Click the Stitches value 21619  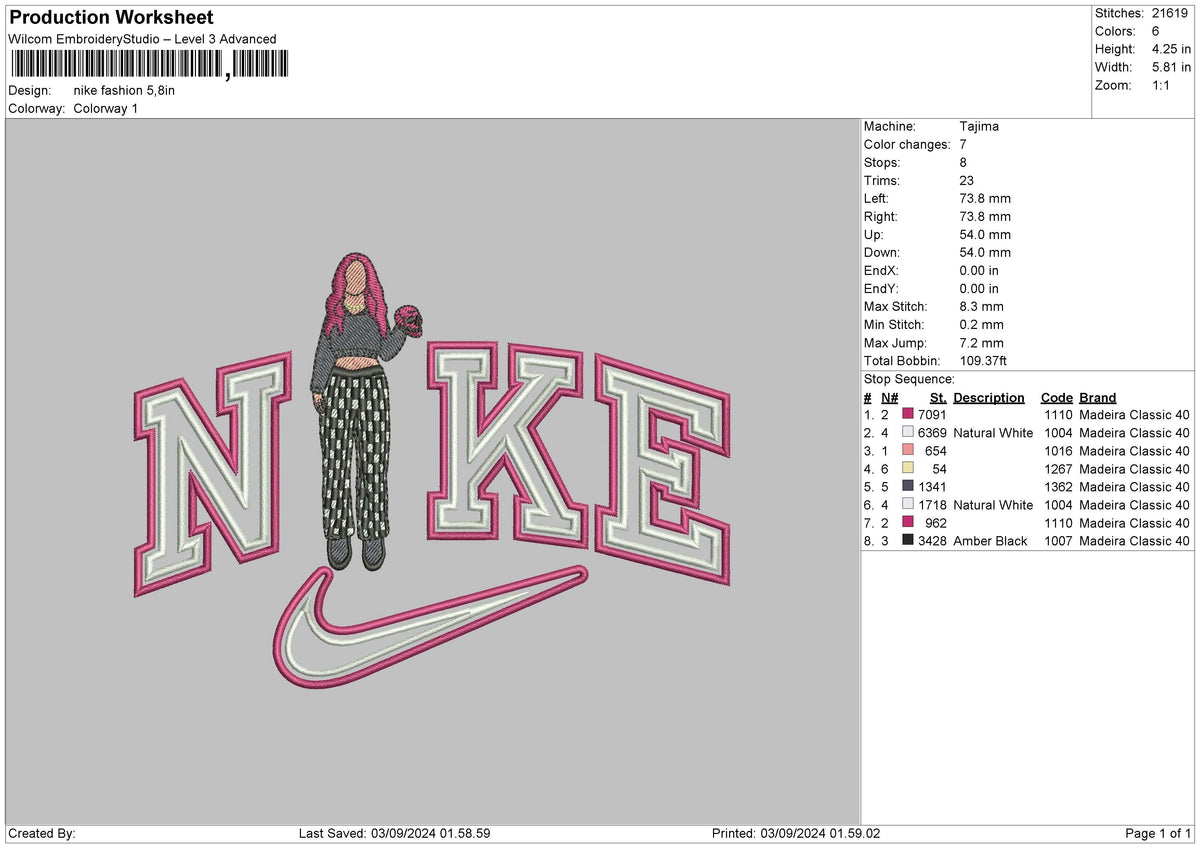click(x=1169, y=13)
